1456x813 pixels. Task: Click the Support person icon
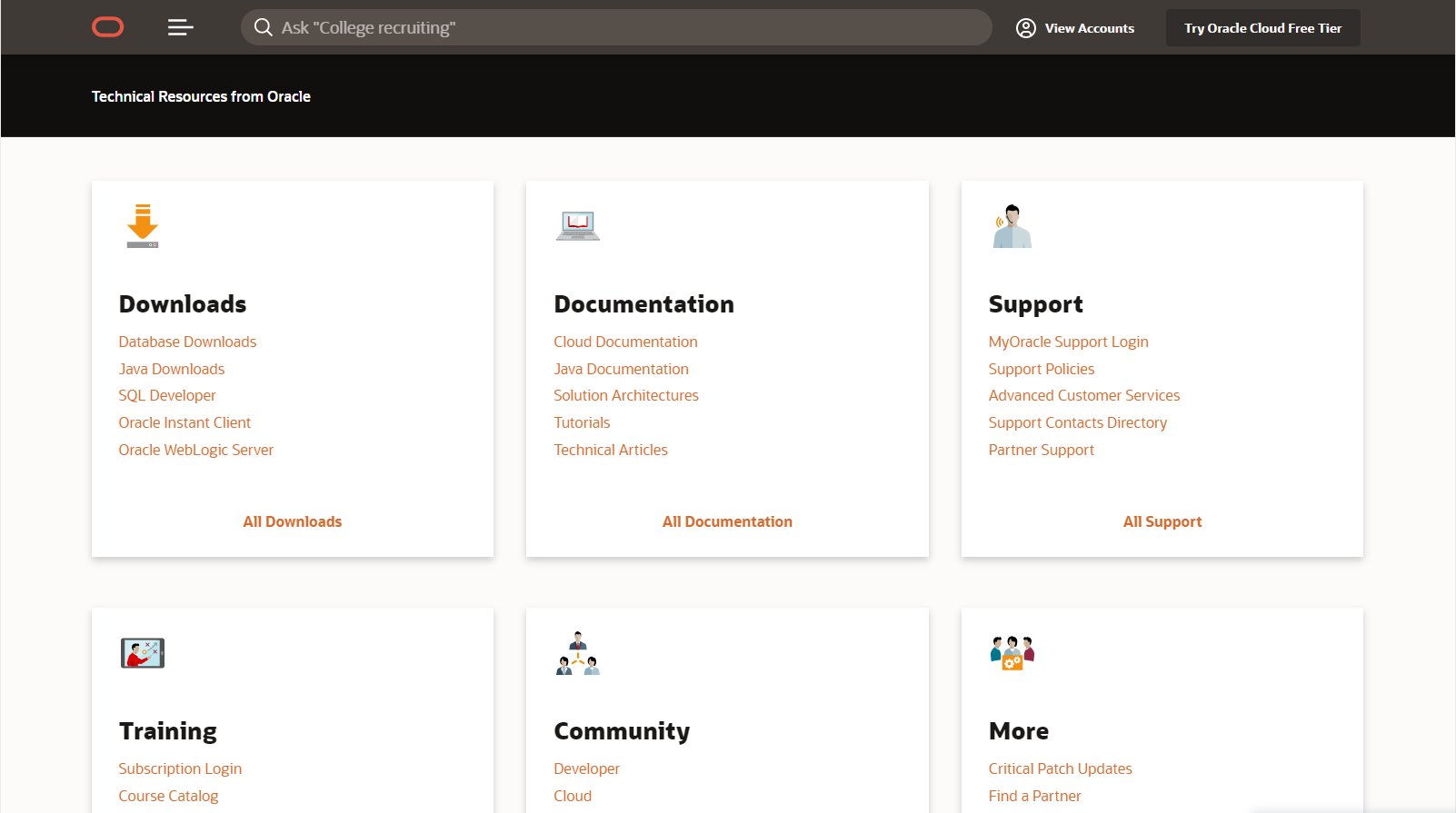1012,226
